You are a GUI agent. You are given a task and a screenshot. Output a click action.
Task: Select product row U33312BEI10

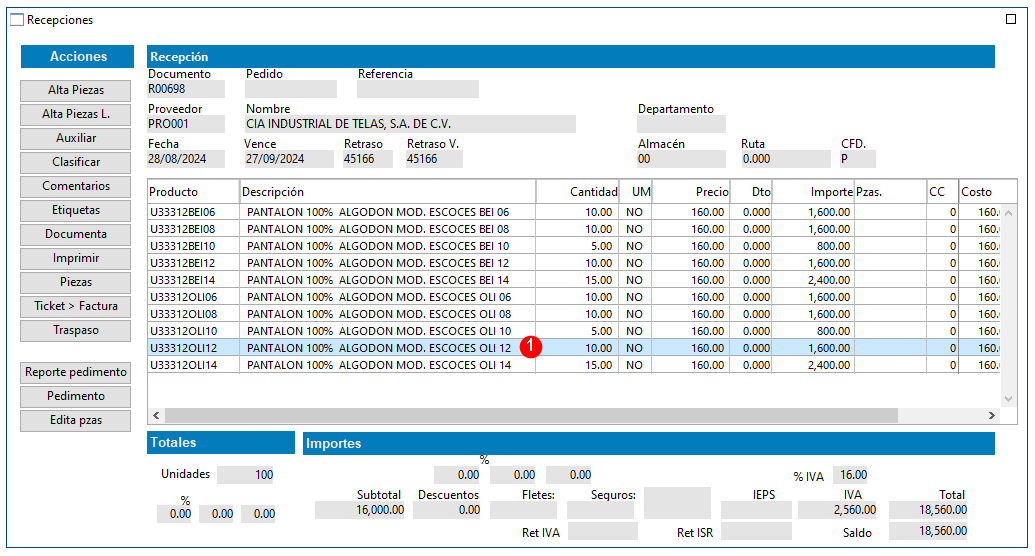574,246
